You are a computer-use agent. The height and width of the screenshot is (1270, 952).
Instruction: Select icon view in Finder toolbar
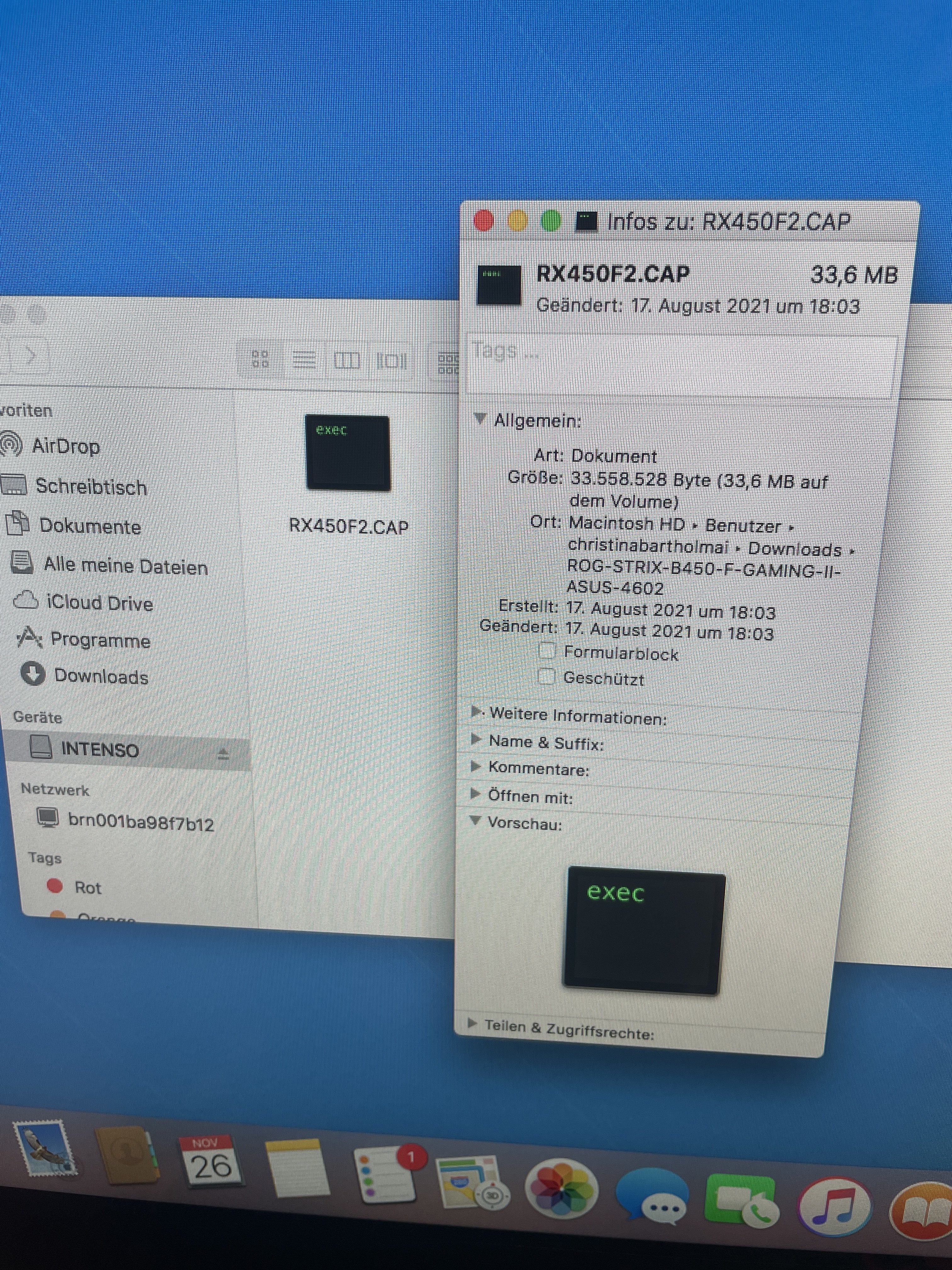pos(261,360)
